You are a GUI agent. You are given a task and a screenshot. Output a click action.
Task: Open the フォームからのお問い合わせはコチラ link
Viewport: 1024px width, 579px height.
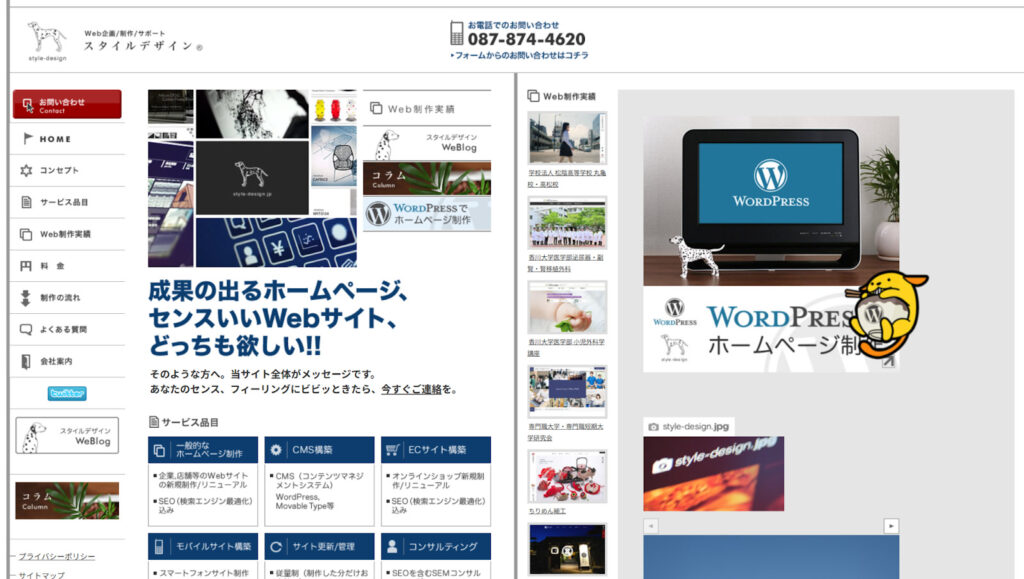pos(521,56)
